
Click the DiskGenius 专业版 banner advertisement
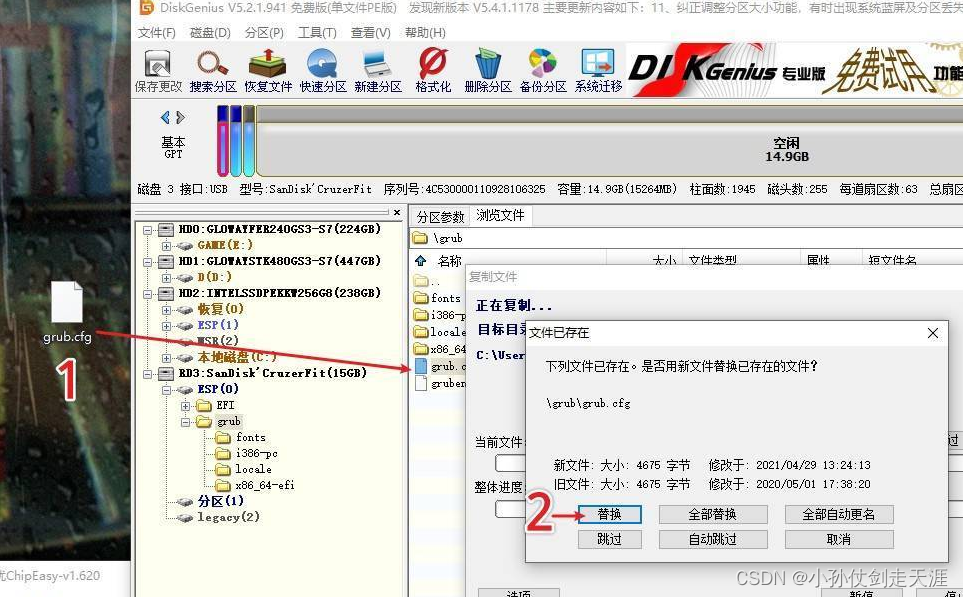click(794, 69)
